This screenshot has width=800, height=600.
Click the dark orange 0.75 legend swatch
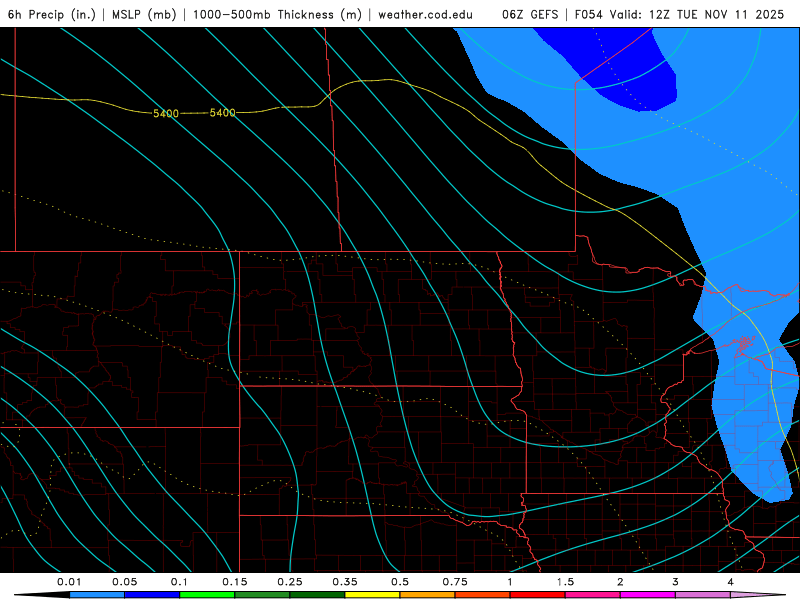483,595
